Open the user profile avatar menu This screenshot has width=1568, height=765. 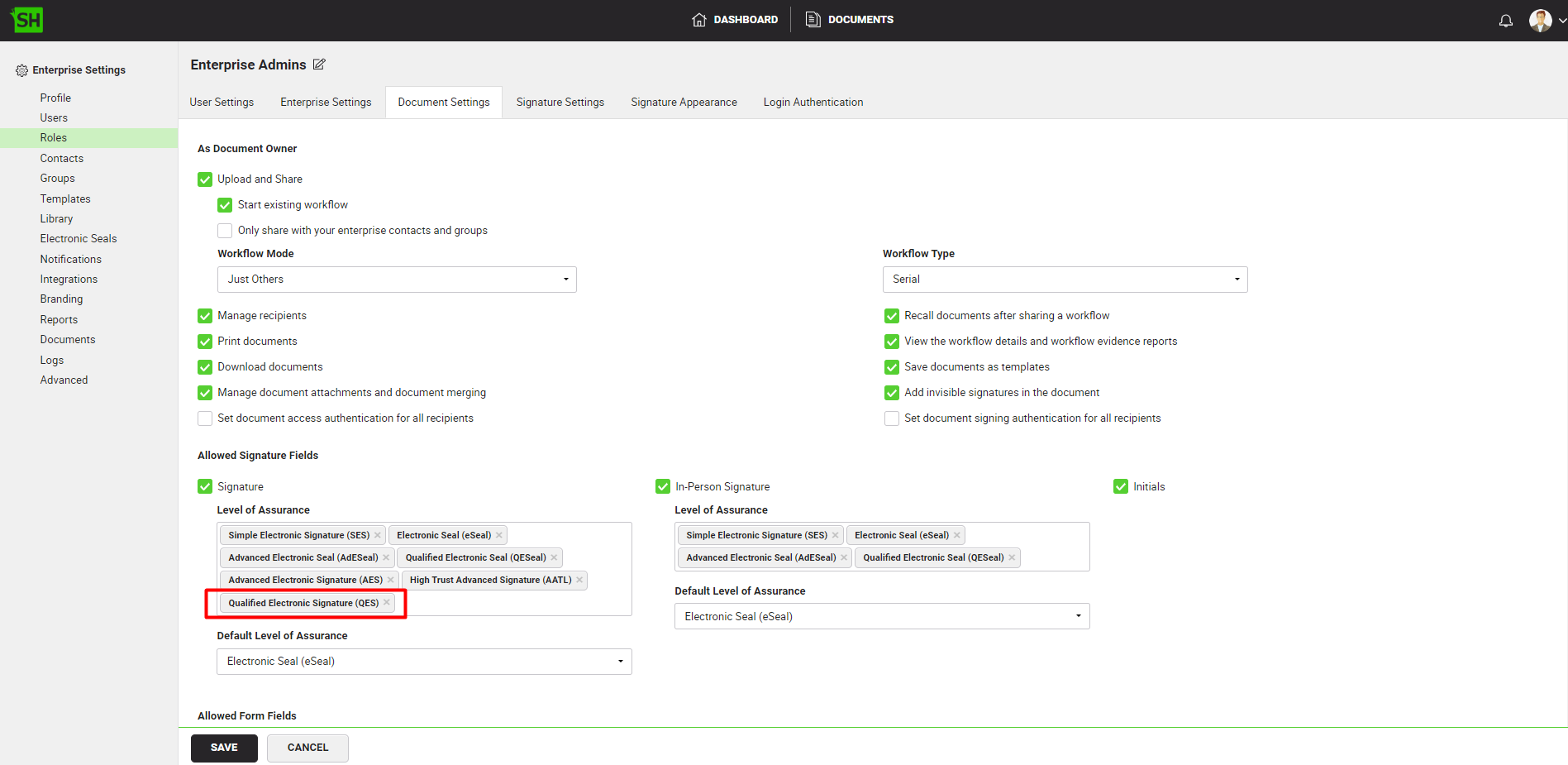pyautogui.click(x=1540, y=21)
